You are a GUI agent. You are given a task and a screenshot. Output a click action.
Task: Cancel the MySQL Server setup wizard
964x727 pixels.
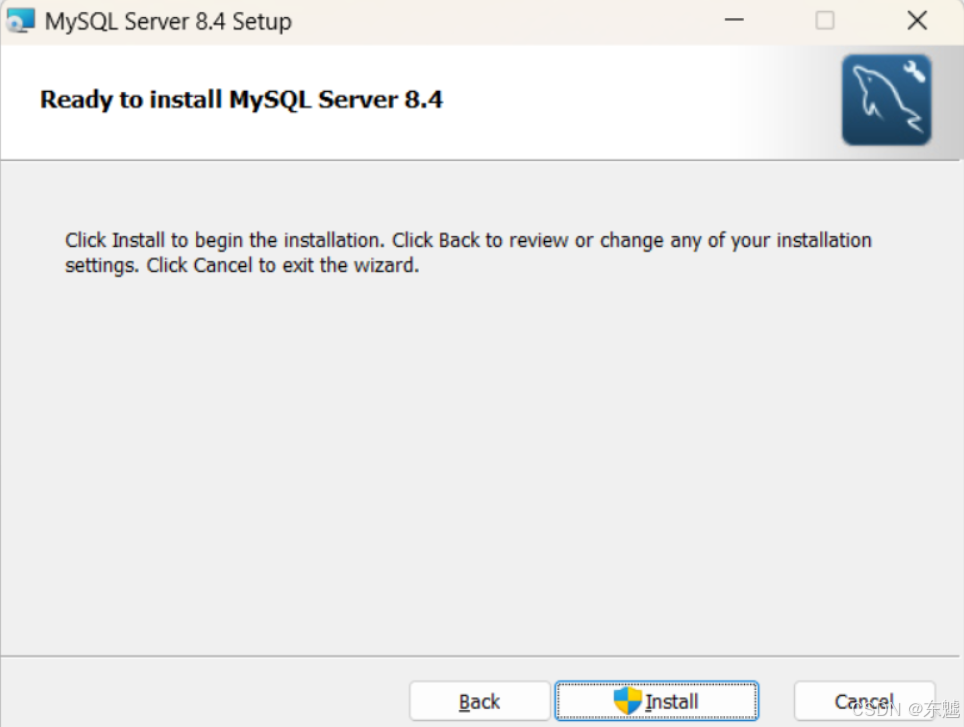pos(864,701)
